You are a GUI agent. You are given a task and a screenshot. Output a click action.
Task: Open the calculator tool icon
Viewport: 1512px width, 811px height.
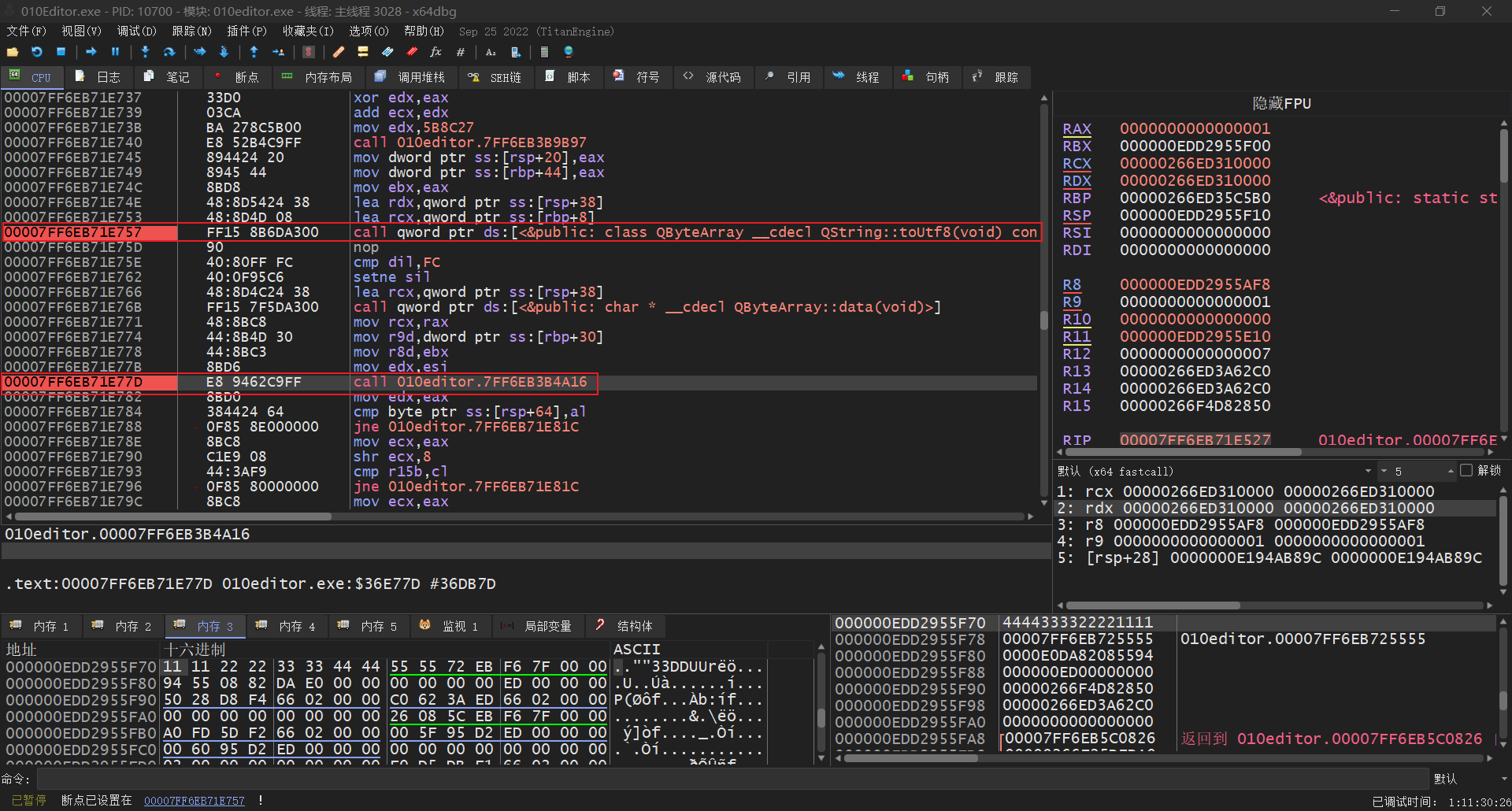click(543, 52)
